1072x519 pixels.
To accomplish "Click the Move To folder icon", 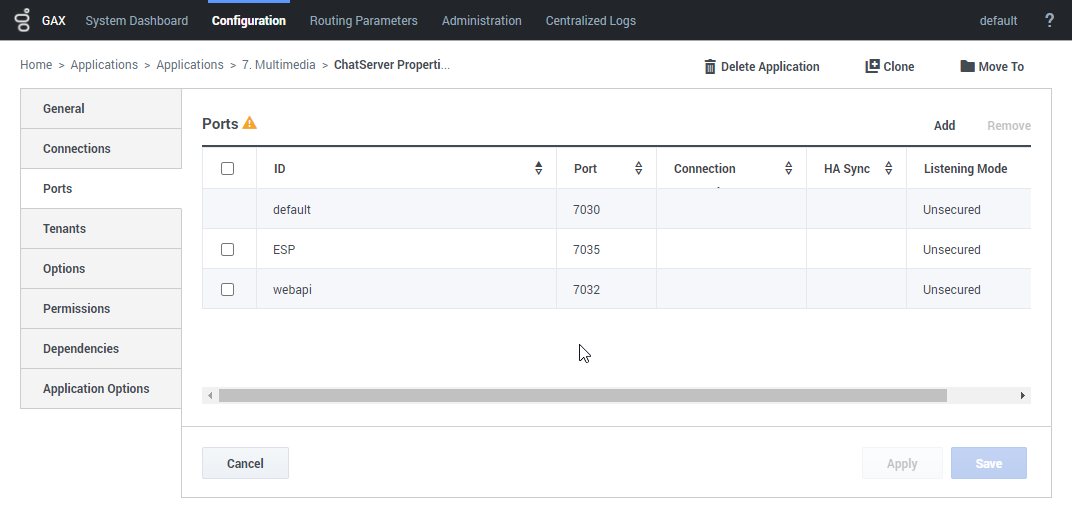I will (x=967, y=66).
